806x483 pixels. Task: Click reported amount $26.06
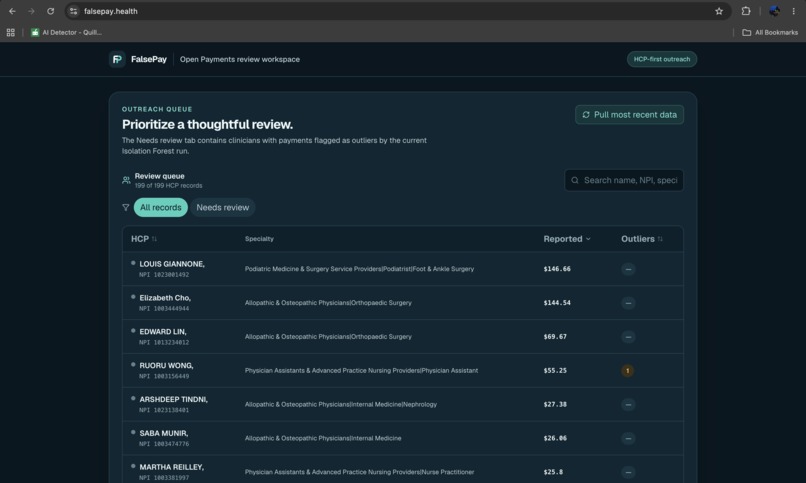pyautogui.click(x=555, y=438)
